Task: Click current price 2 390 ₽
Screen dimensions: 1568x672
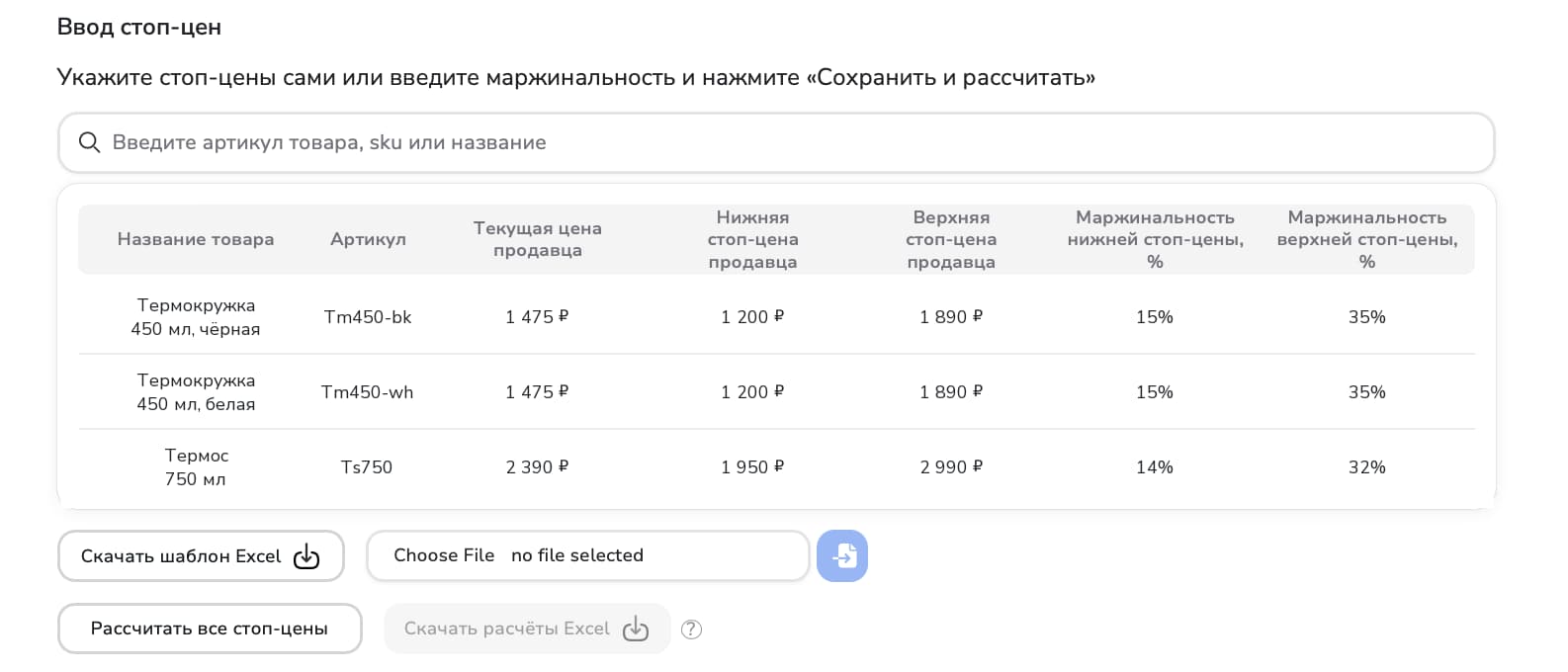Action: pos(537,467)
